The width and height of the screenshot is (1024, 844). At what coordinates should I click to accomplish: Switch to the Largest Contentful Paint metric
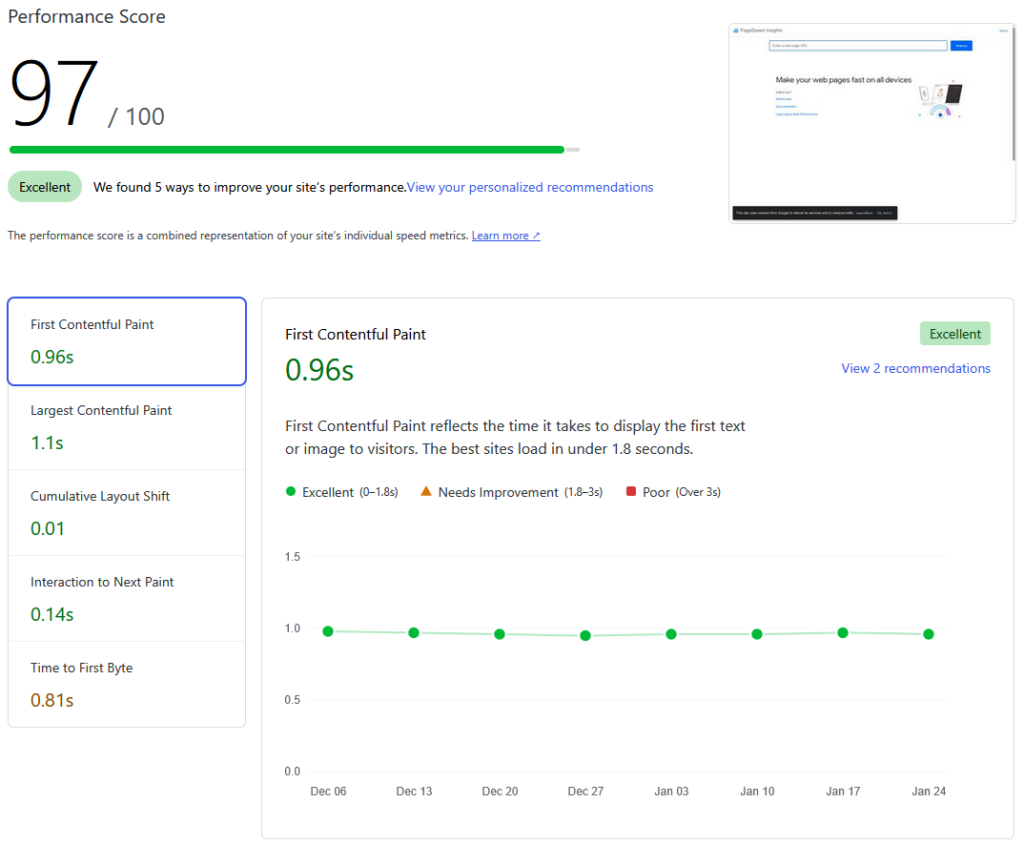coord(127,427)
